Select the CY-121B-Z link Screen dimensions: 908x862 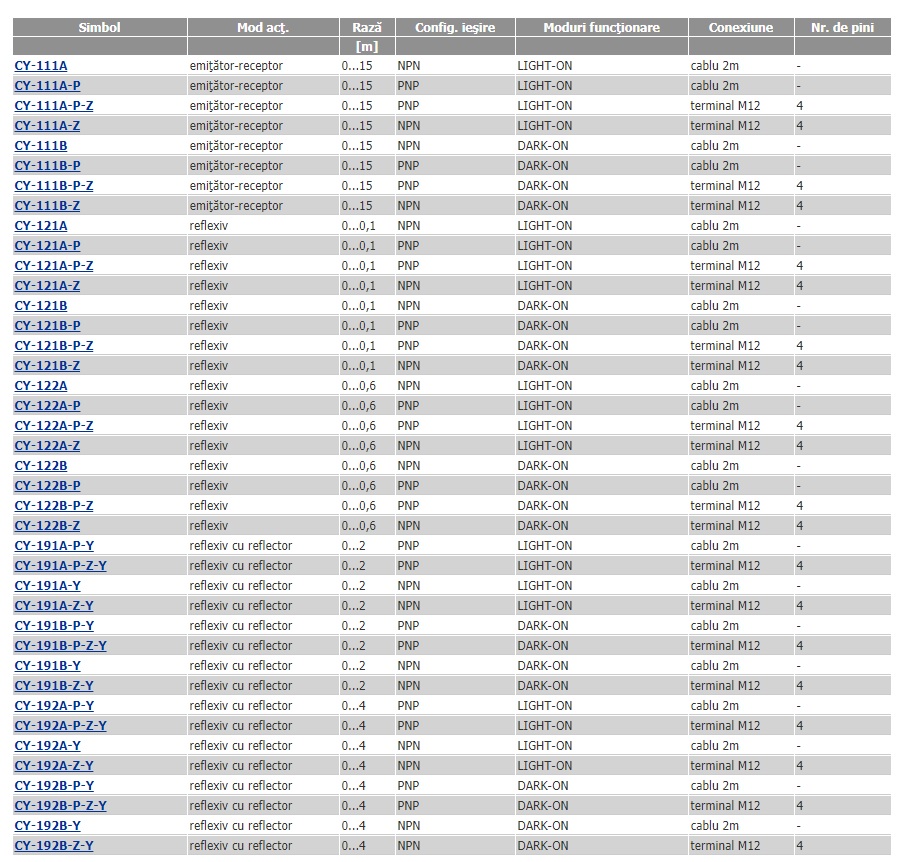click(47, 366)
